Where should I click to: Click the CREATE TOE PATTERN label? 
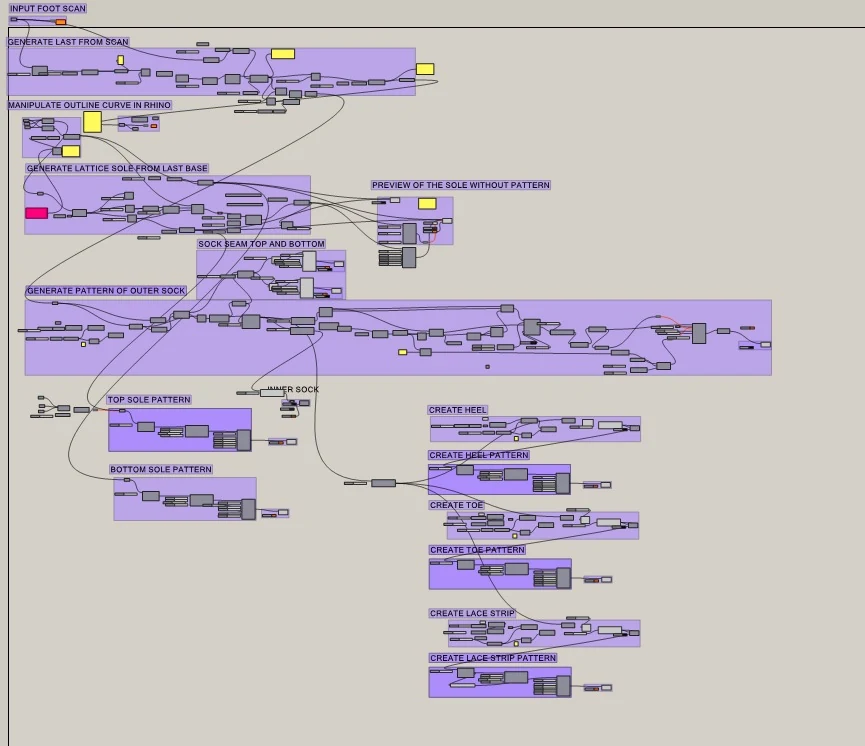coord(477,550)
